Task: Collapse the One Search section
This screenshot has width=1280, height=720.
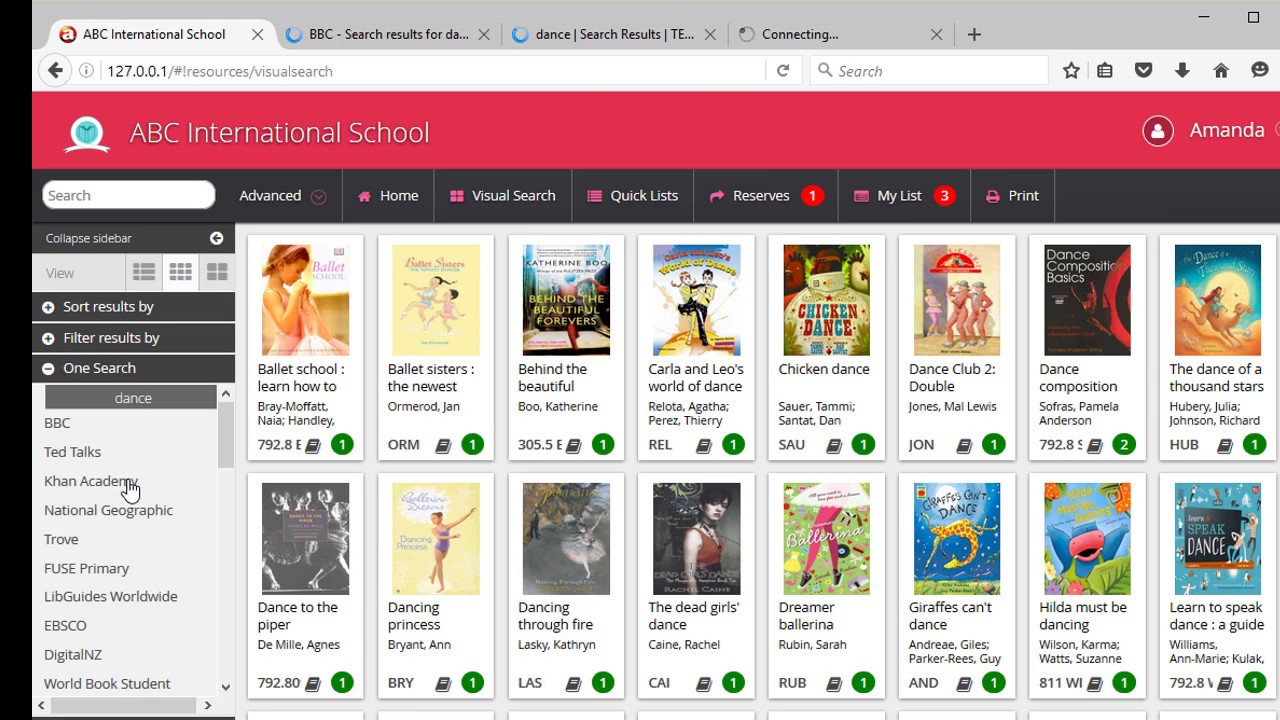Action: pyautogui.click(x=134, y=368)
